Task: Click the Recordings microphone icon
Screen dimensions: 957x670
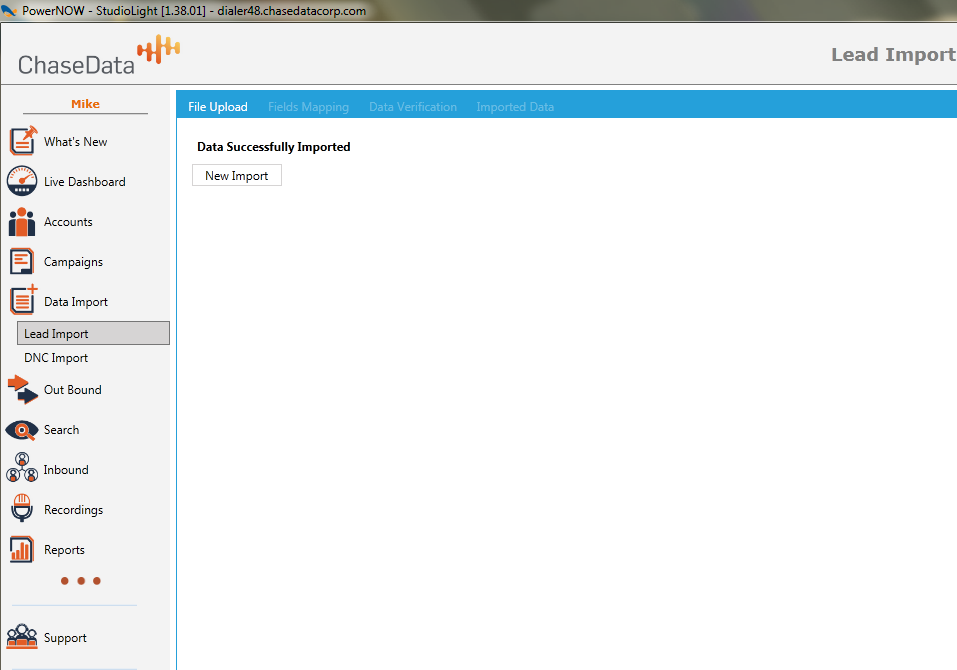Action: 22,509
